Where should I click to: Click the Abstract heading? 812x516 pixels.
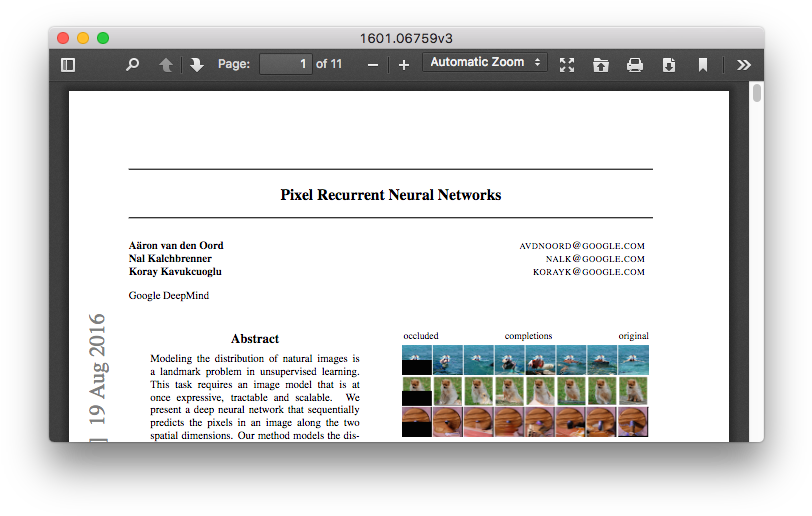pyautogui.click(x=255, y=339)
